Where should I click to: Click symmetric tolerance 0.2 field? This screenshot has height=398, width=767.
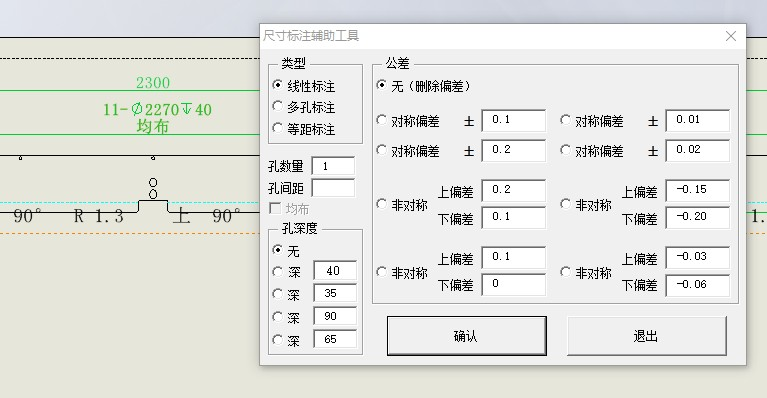click(514, 151)
